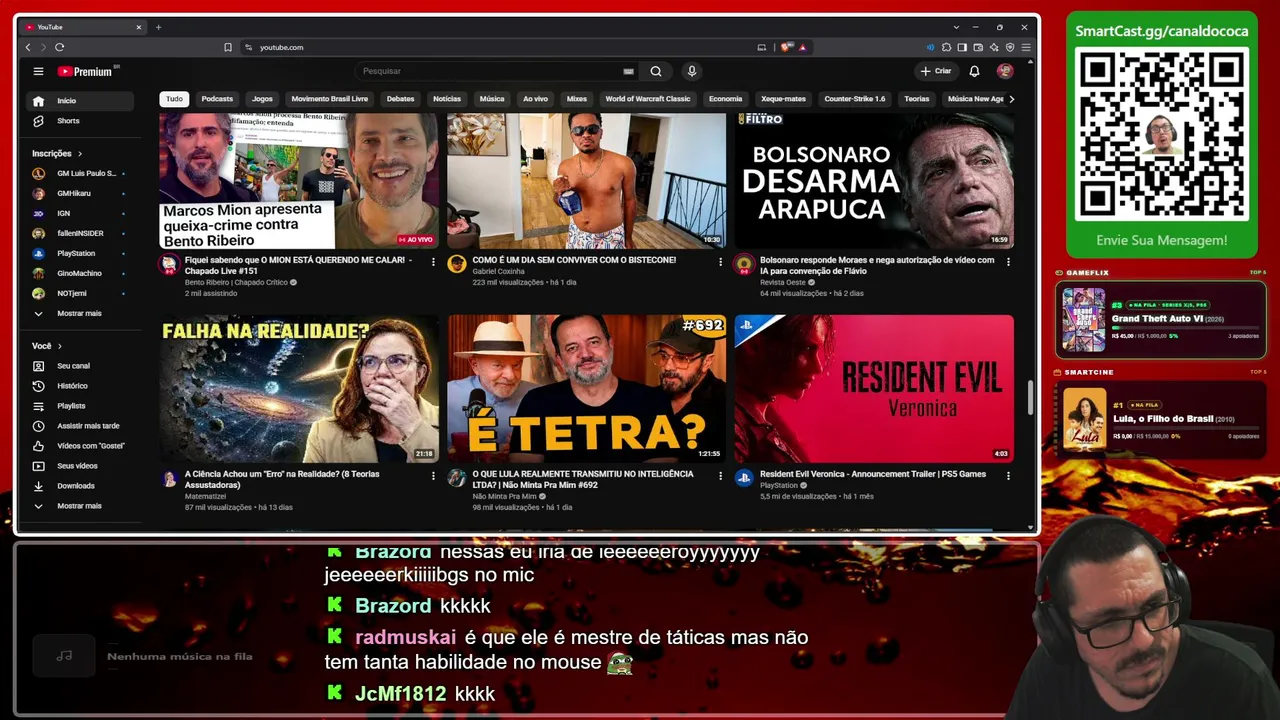
Task: Open GinoMachino channel subscription
Action: 81,273
